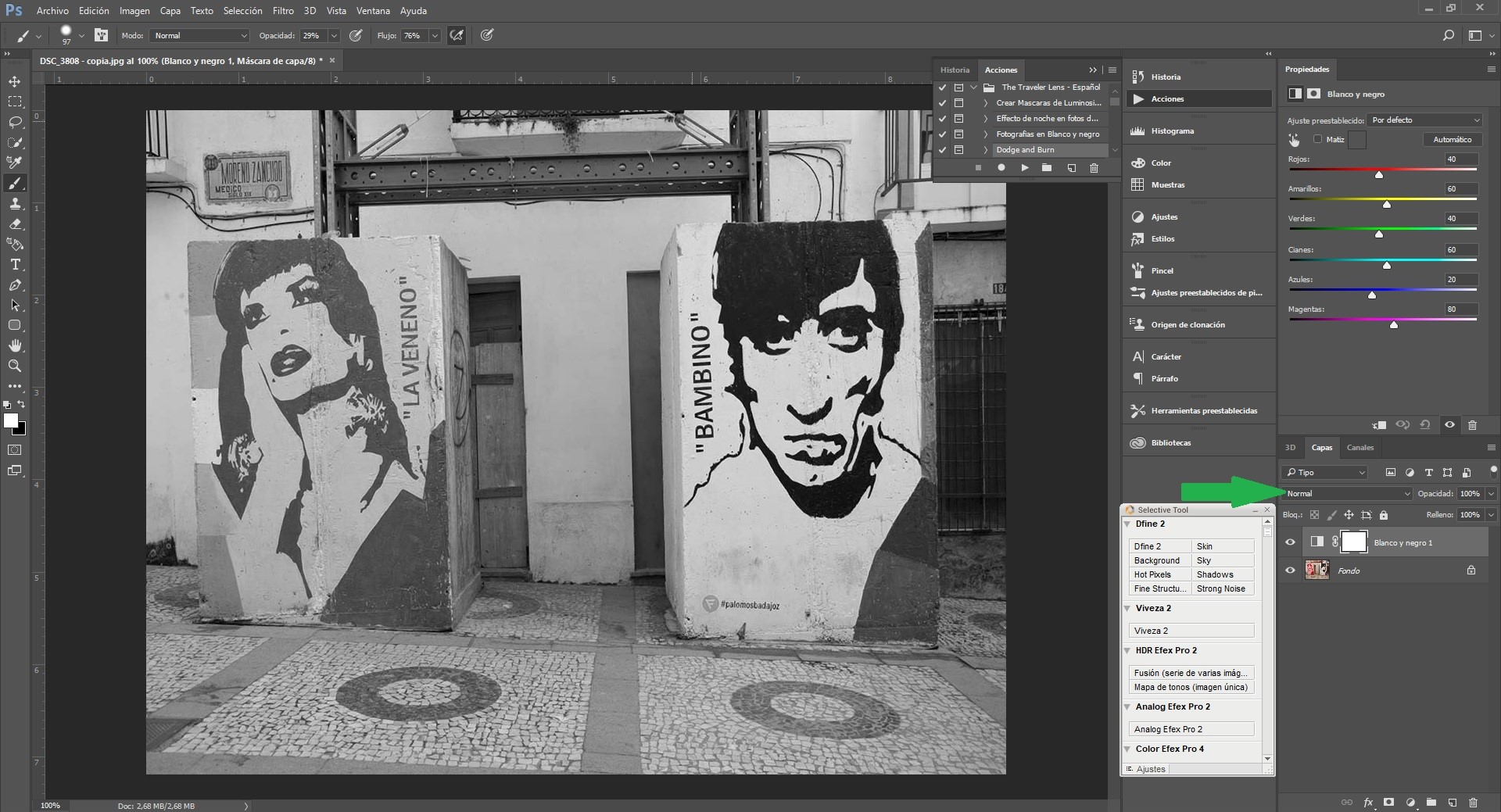The image size is (1501, 812).
Task: Toggle layer visibility in Propiedades panel
Action: click(1449, 425)
